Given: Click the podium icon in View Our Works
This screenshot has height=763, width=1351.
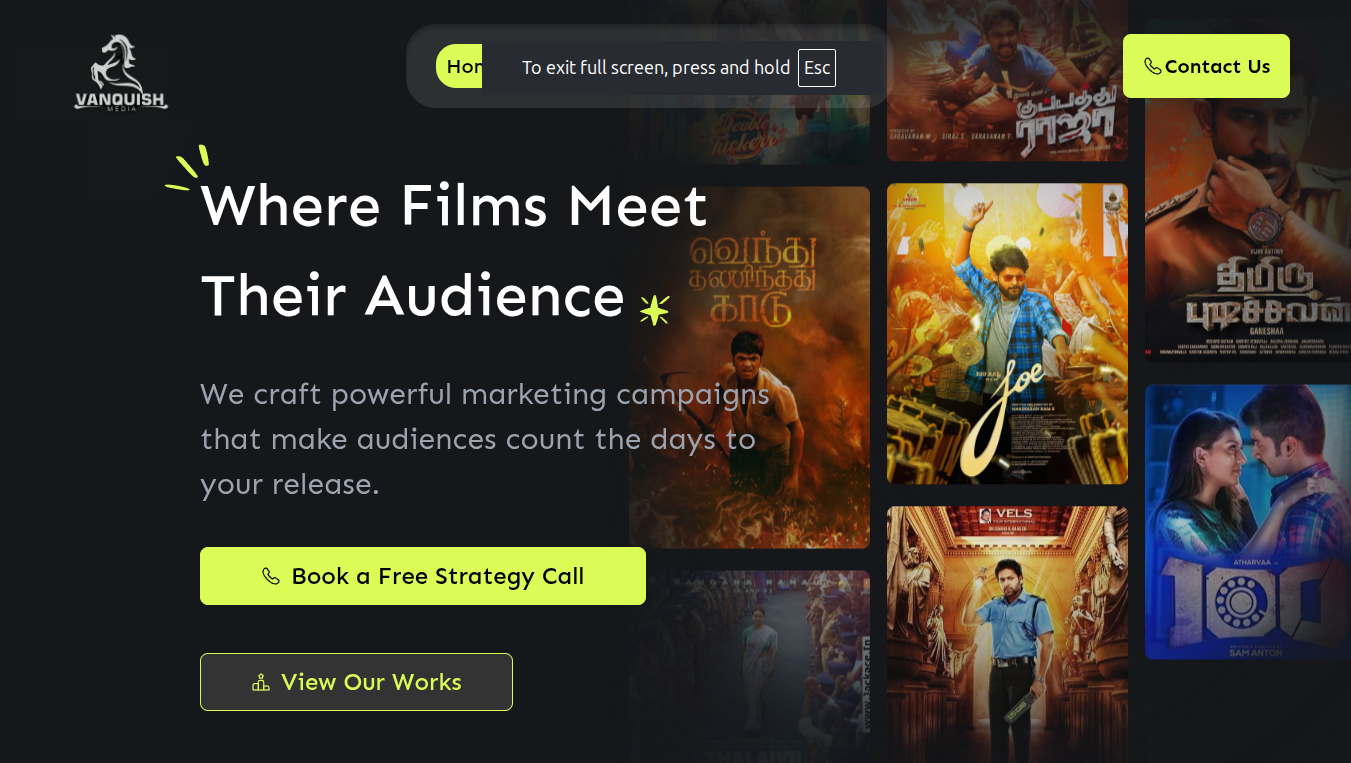Looking at the screenshot, I should 261,683.
